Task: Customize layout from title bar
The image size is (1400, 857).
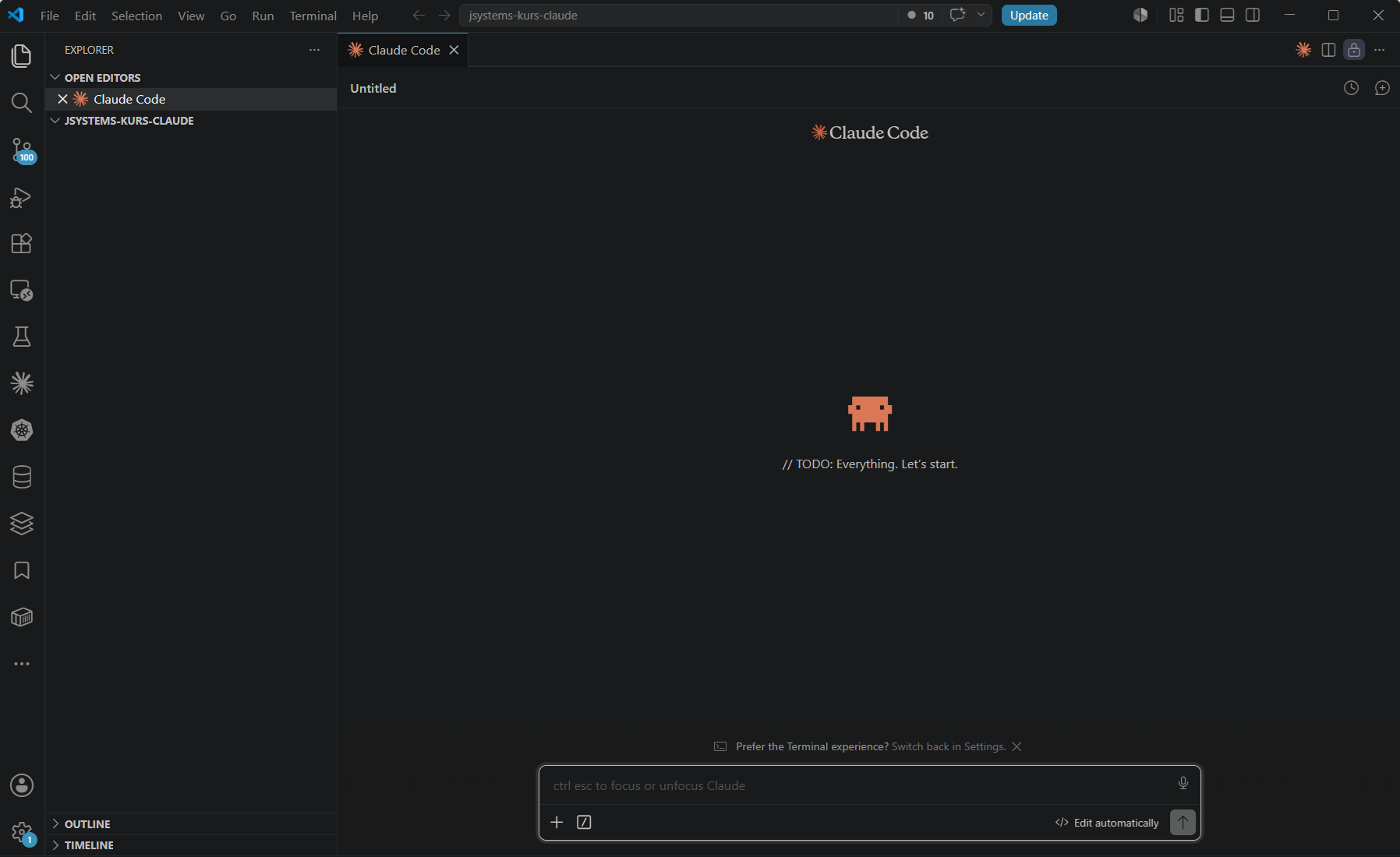Action: pyautogui.click(x=1176, y=15)
